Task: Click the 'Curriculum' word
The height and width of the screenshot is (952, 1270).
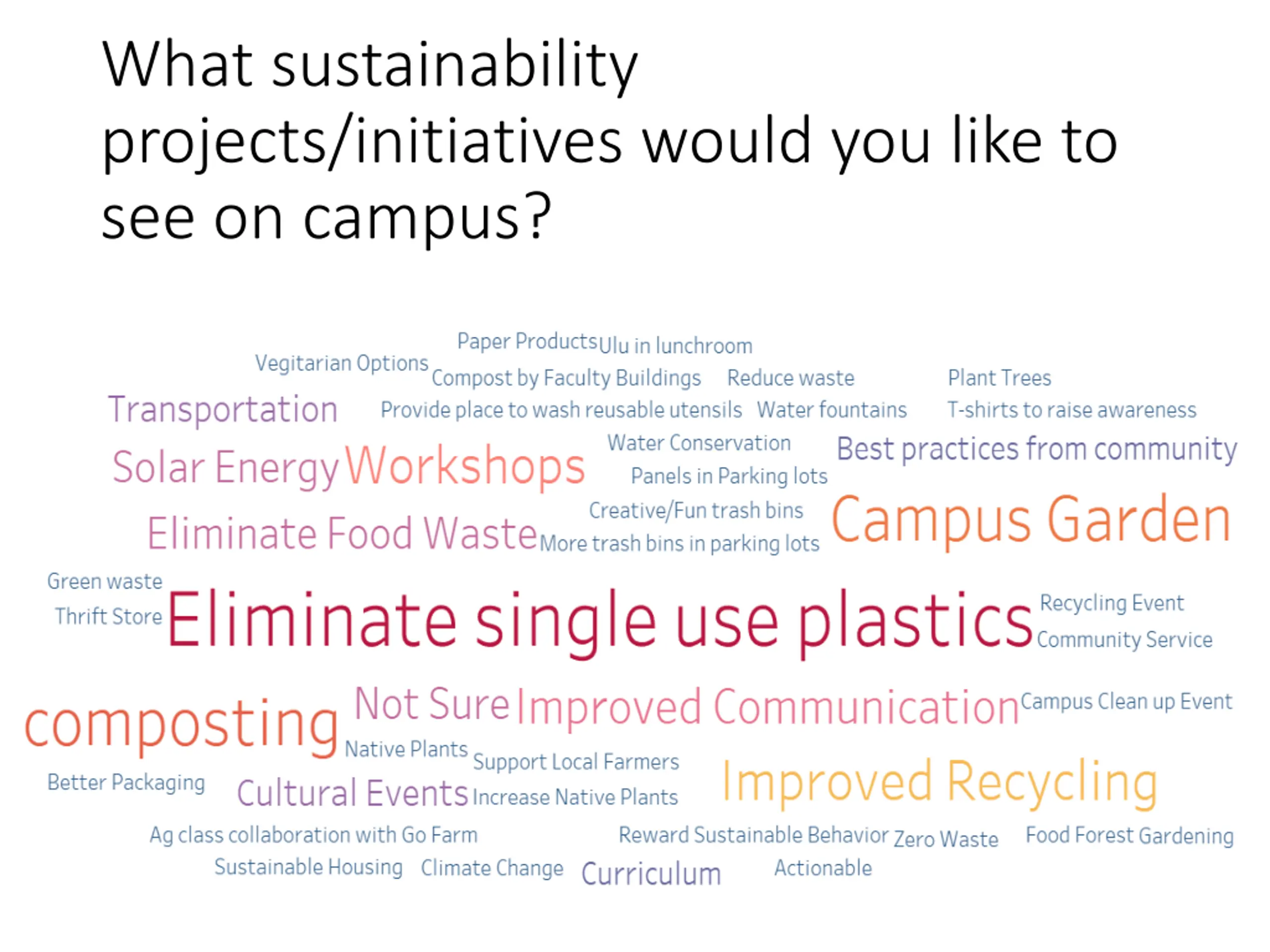Action: 651,875
